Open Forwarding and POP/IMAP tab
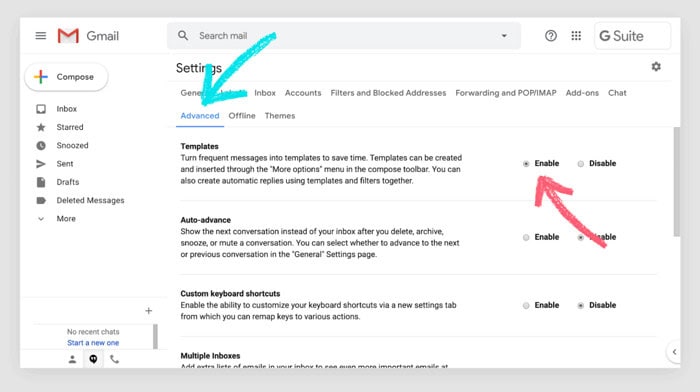 [506, 93]
